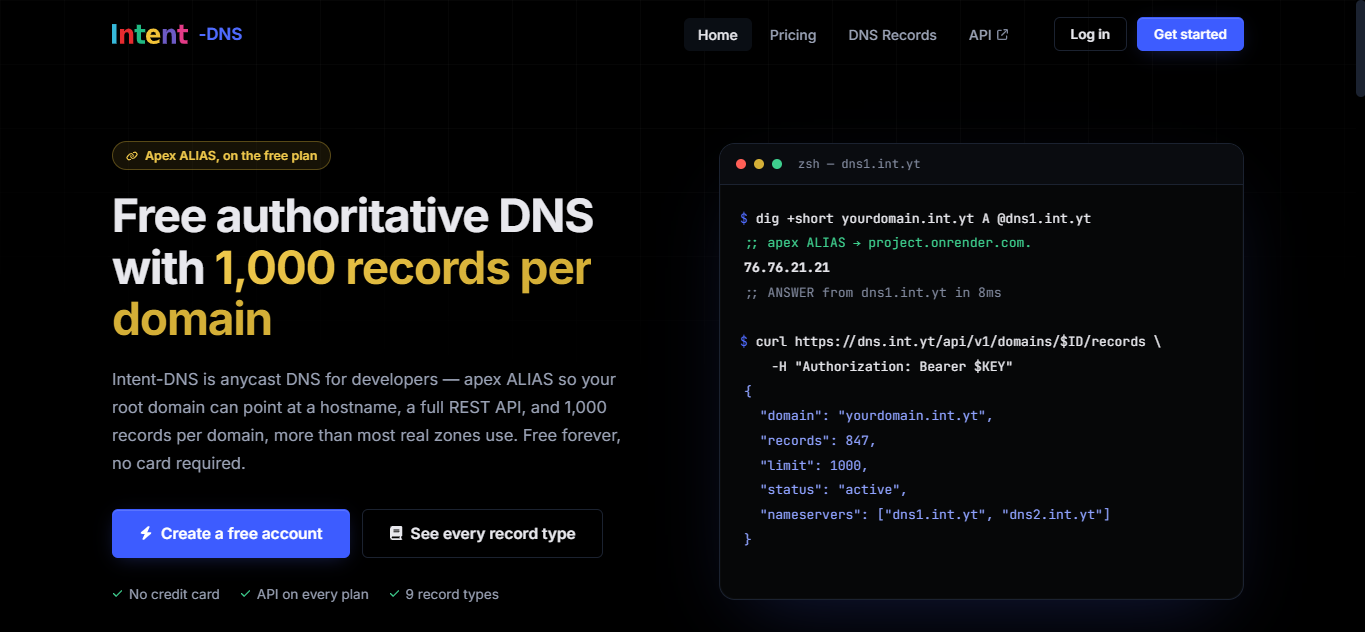This screenshot has height=632, width=1365.
Task: Click the Intent-DNS description paragraph
Action: tap(368, 422)
